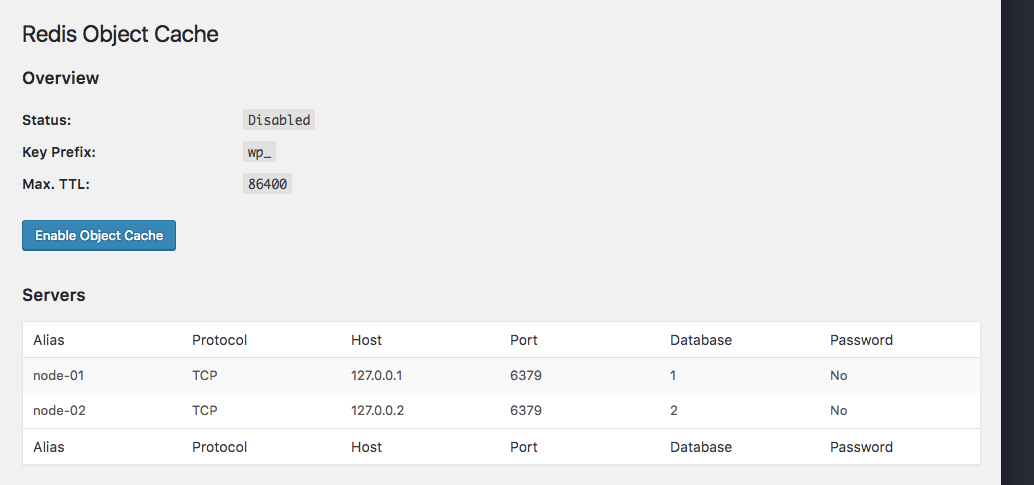Click host 127.0.0.2 cell

pyautogui.click(x=376, y=410)
